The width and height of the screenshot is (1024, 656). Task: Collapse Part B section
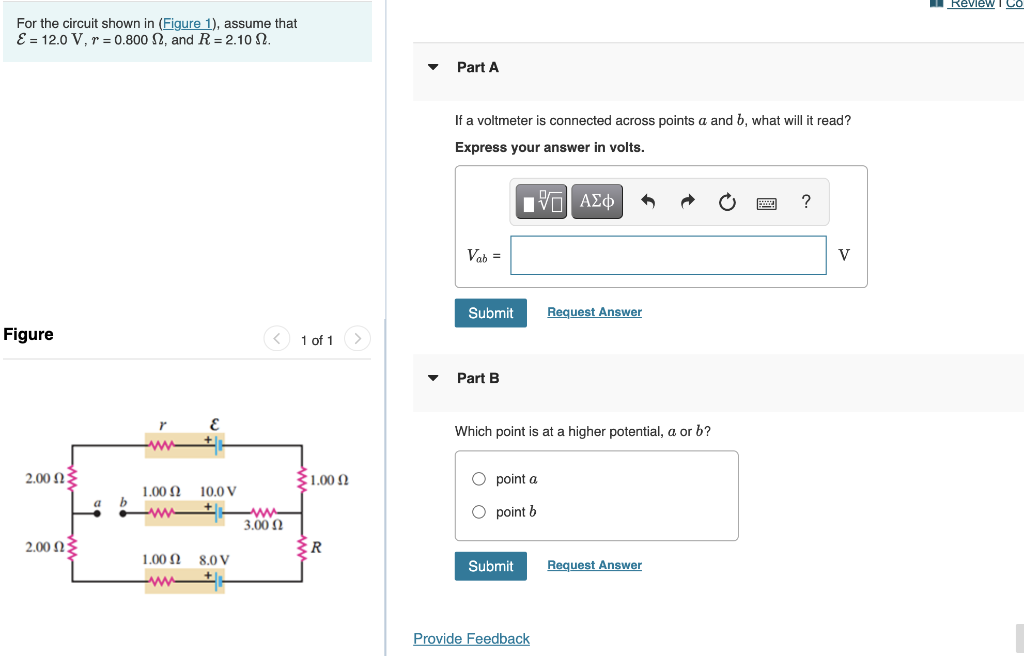point(432,378)
